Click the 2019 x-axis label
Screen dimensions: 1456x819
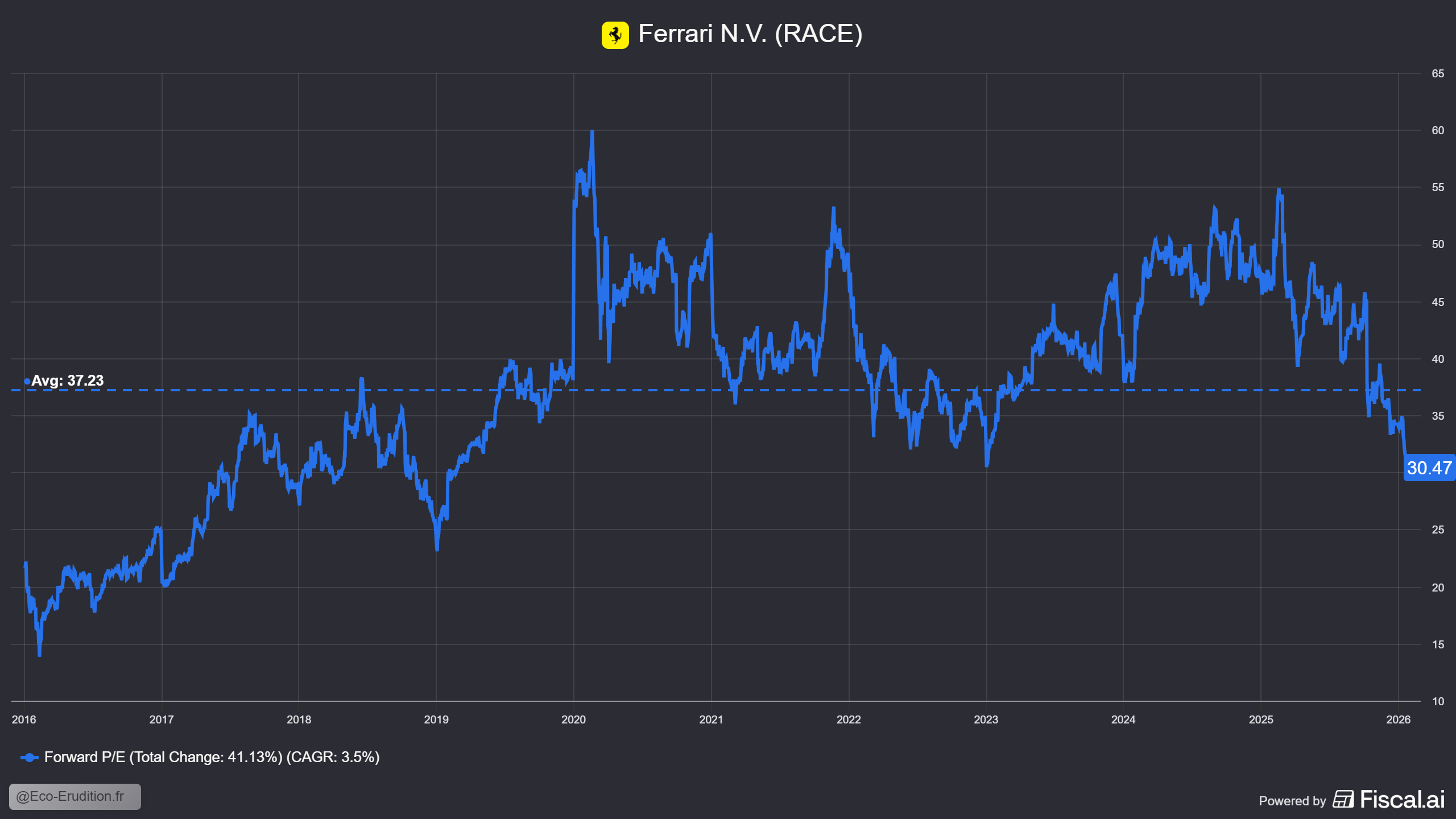(x=436, y=719)
